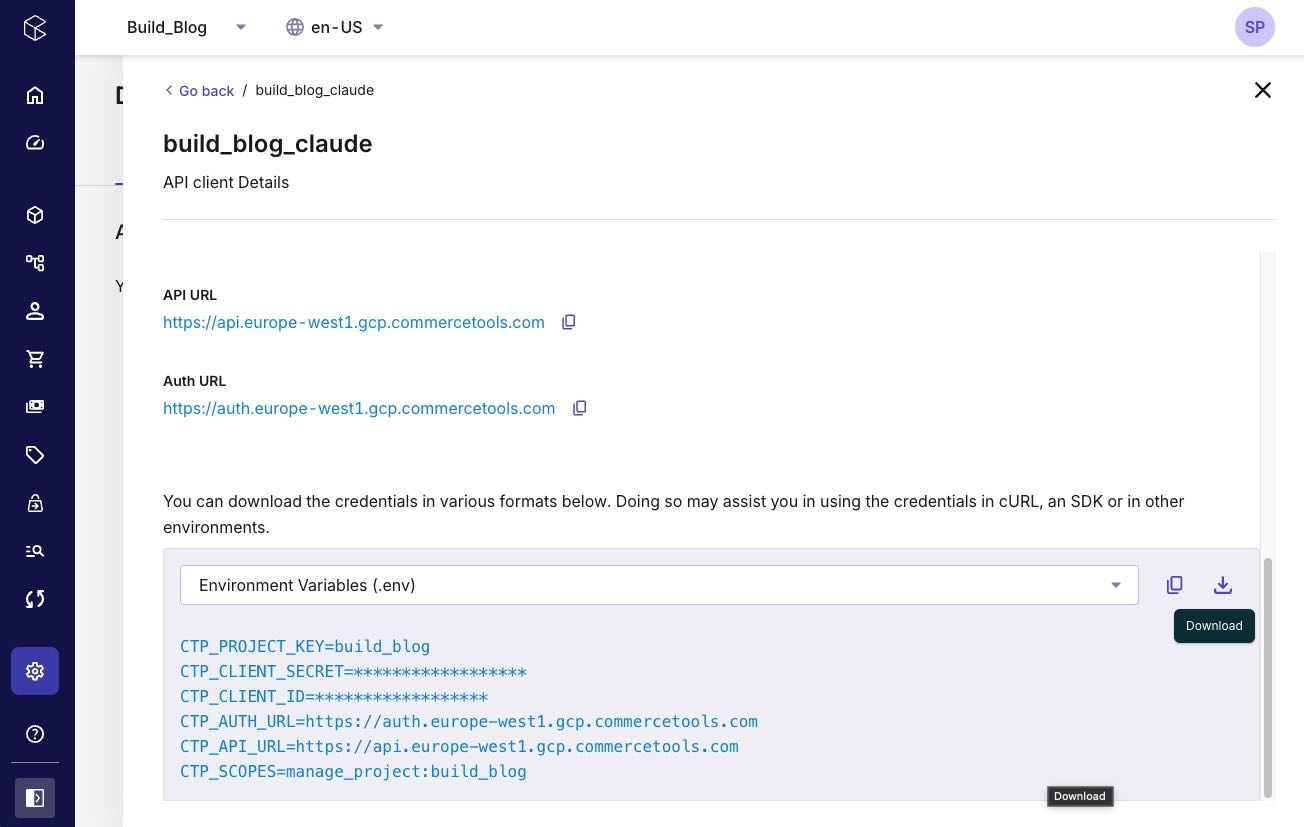
Task: Click the API URL label
Action: point(190,295)
